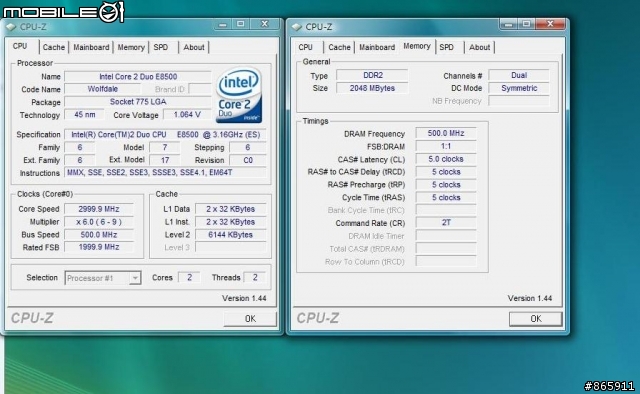Click the DDR2 memory type value
This screenshot has height=394, width=640.
point(372,76)
